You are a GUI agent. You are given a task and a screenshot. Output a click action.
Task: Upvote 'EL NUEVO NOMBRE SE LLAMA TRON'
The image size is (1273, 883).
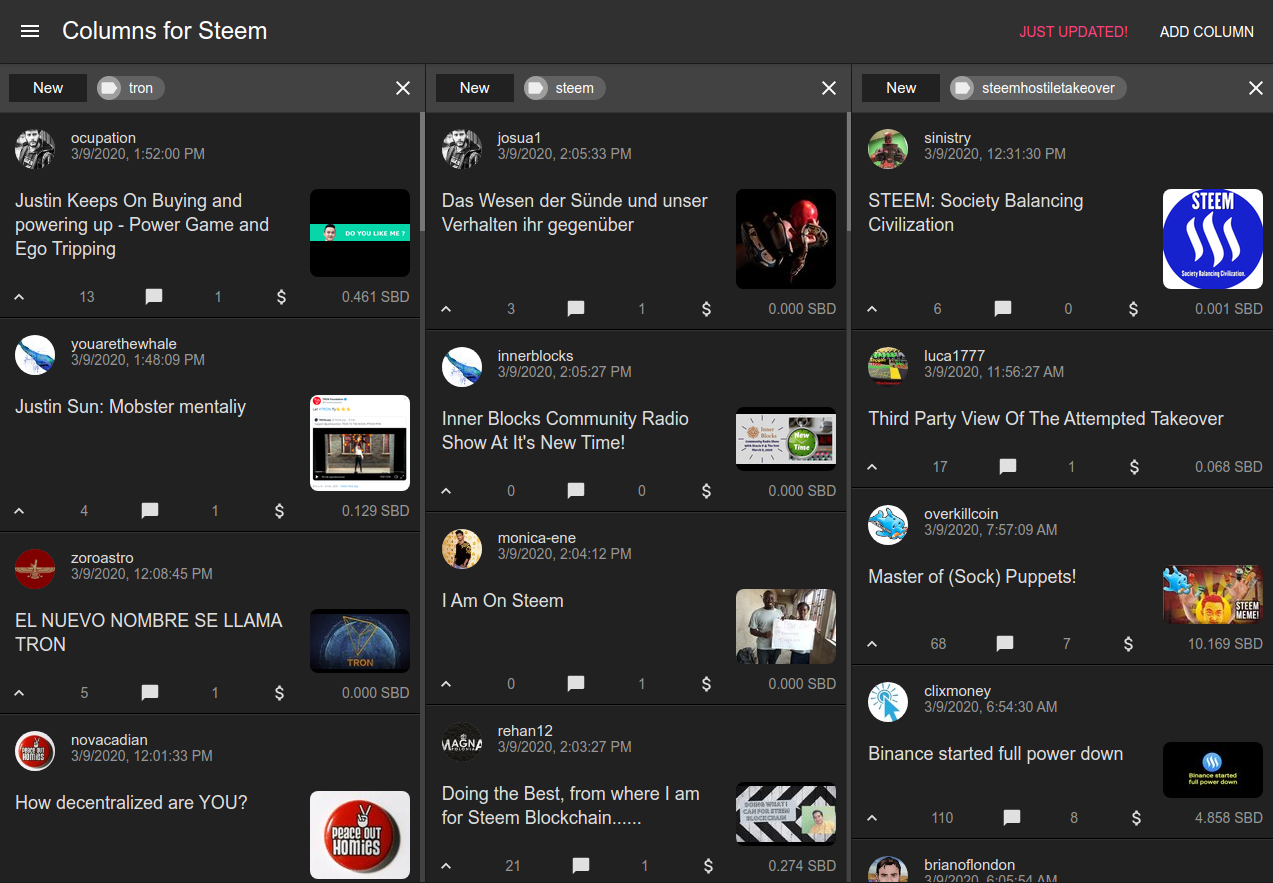[19, 692]
